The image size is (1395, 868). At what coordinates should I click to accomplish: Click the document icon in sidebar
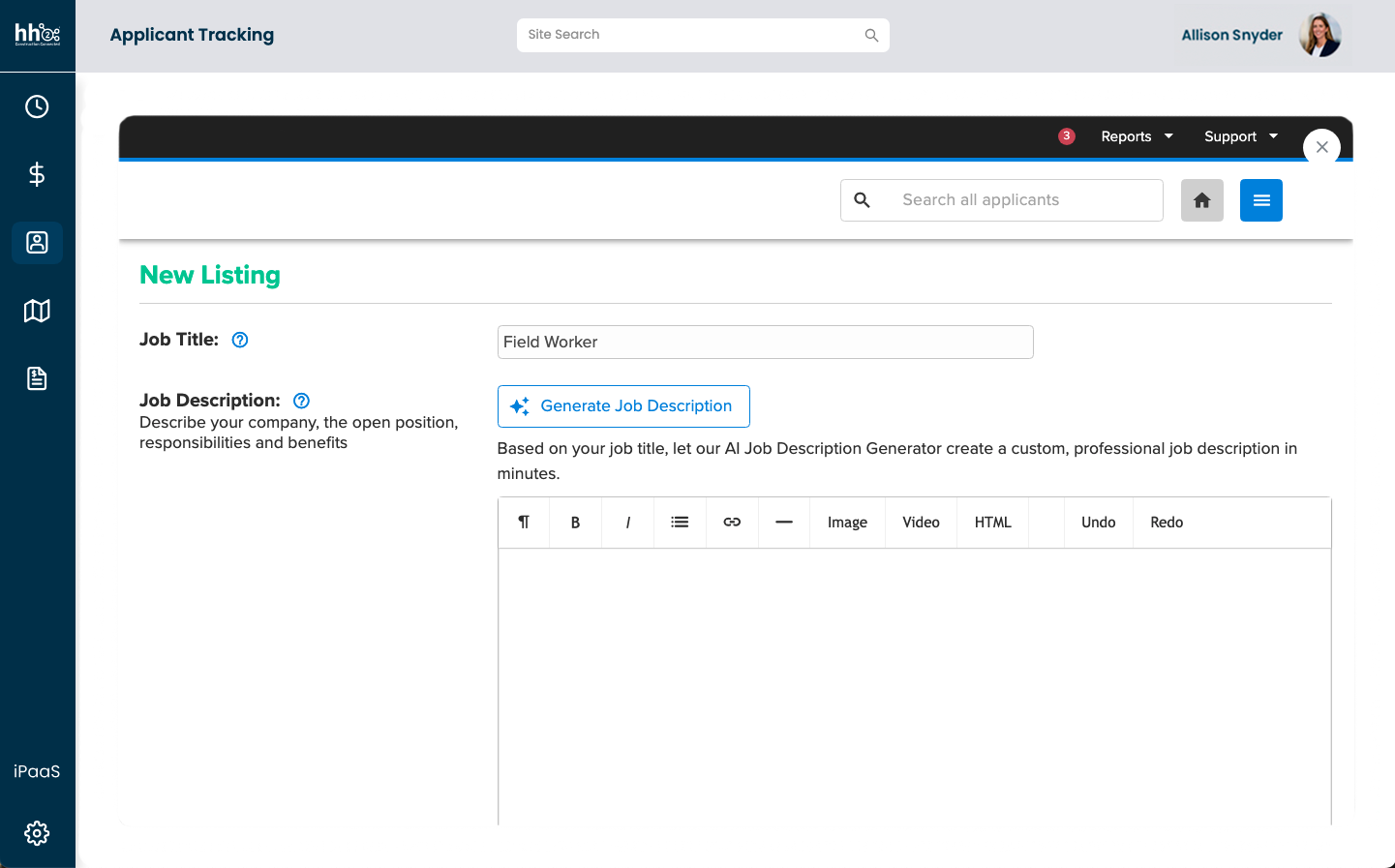pos(37,378)
